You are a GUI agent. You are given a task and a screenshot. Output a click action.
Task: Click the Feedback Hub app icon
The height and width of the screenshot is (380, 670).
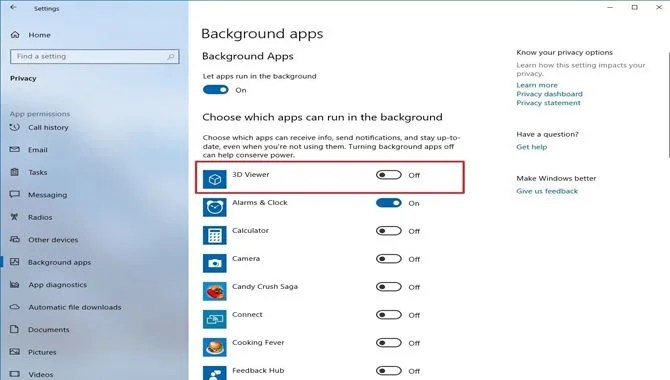click(215, 373)
